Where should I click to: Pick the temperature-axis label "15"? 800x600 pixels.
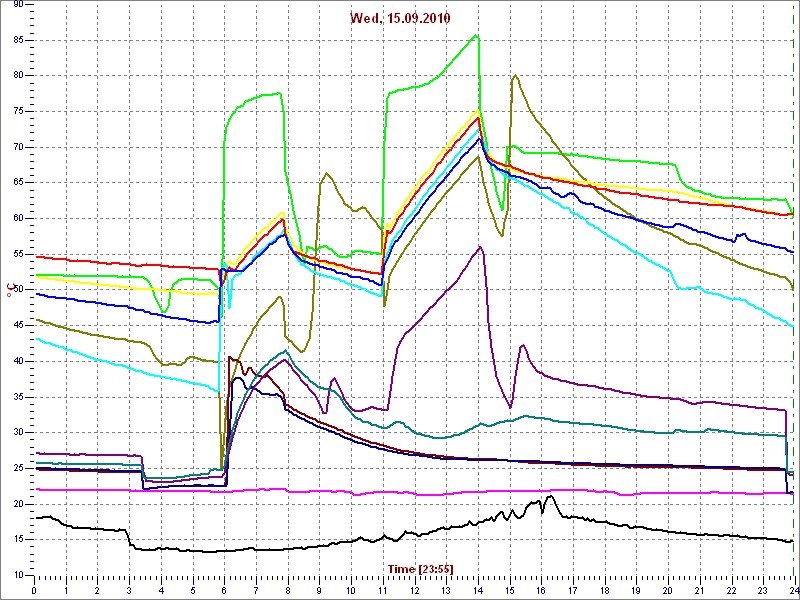click(x=18, y=540)
